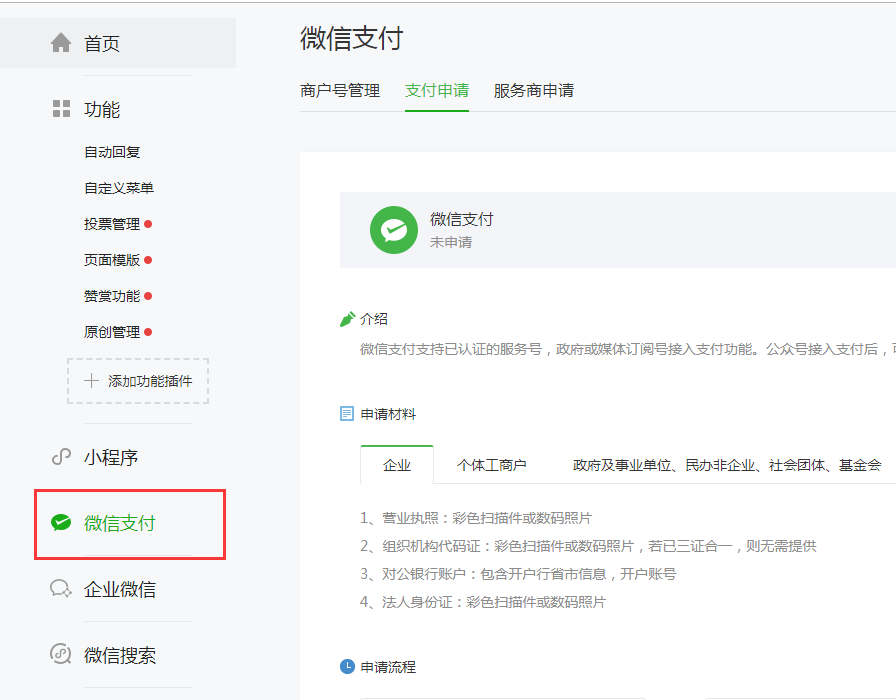
Task: Click the red dot next to 页面模版
Action: (x=148, y=260)
